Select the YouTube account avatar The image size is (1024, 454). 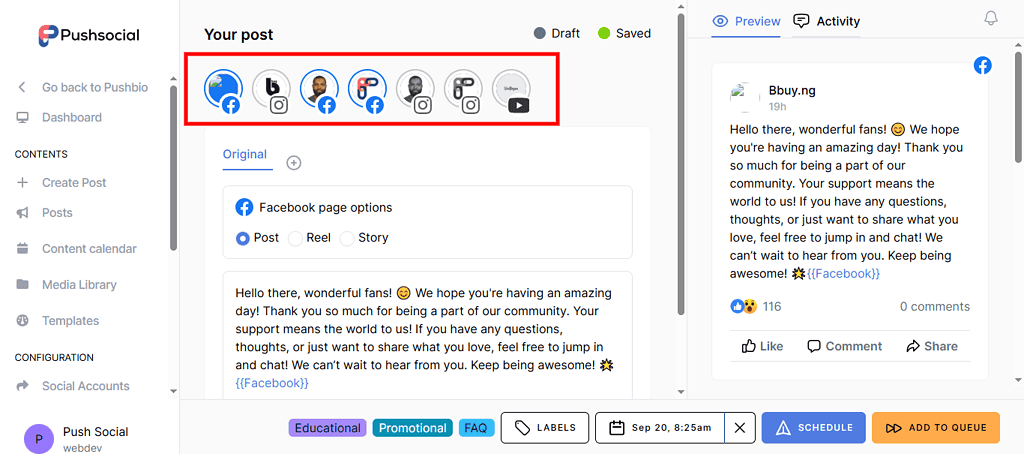click(x=511, y=89)
